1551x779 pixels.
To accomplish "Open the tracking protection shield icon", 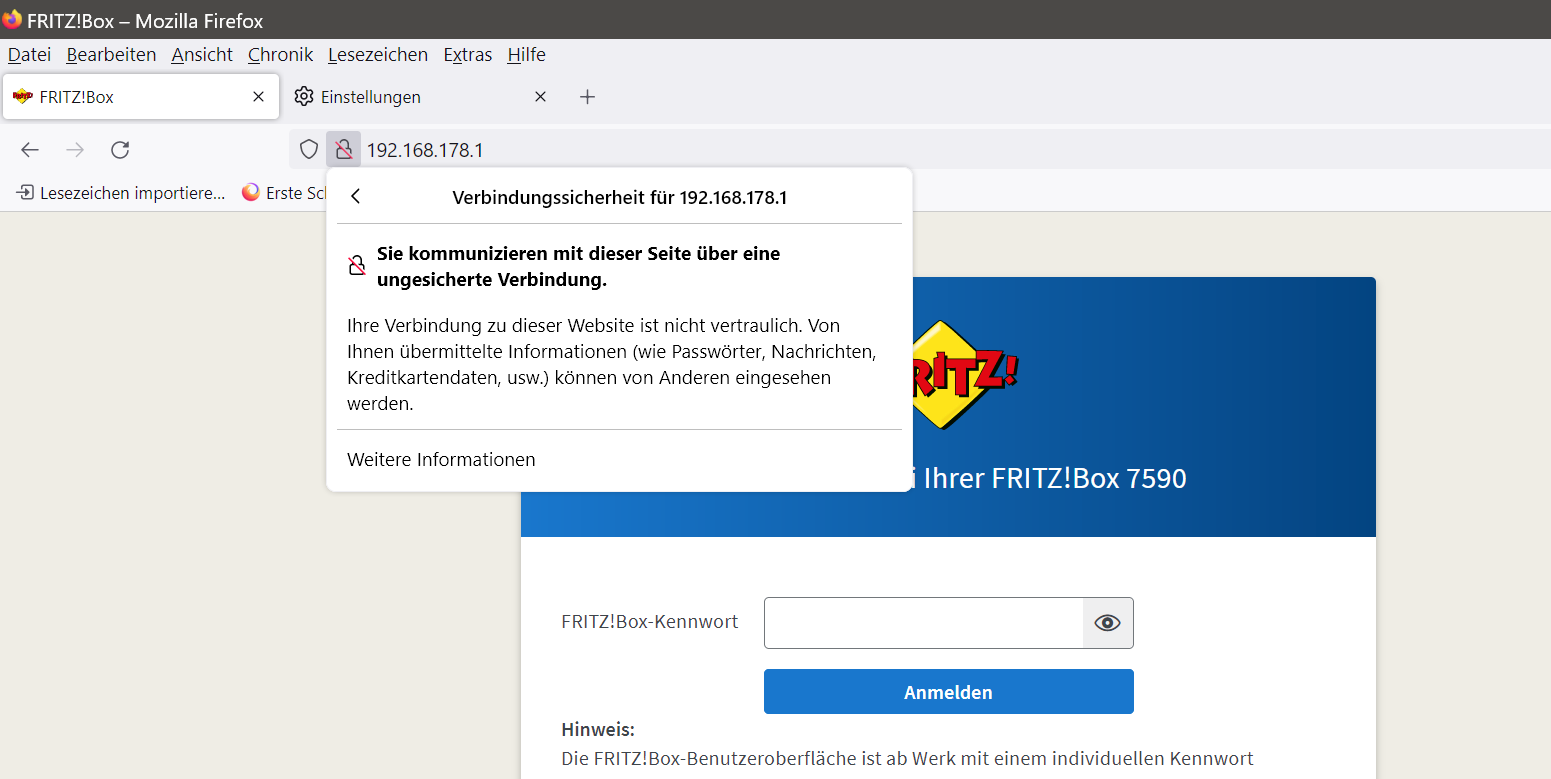I will (x=309, y=150).
